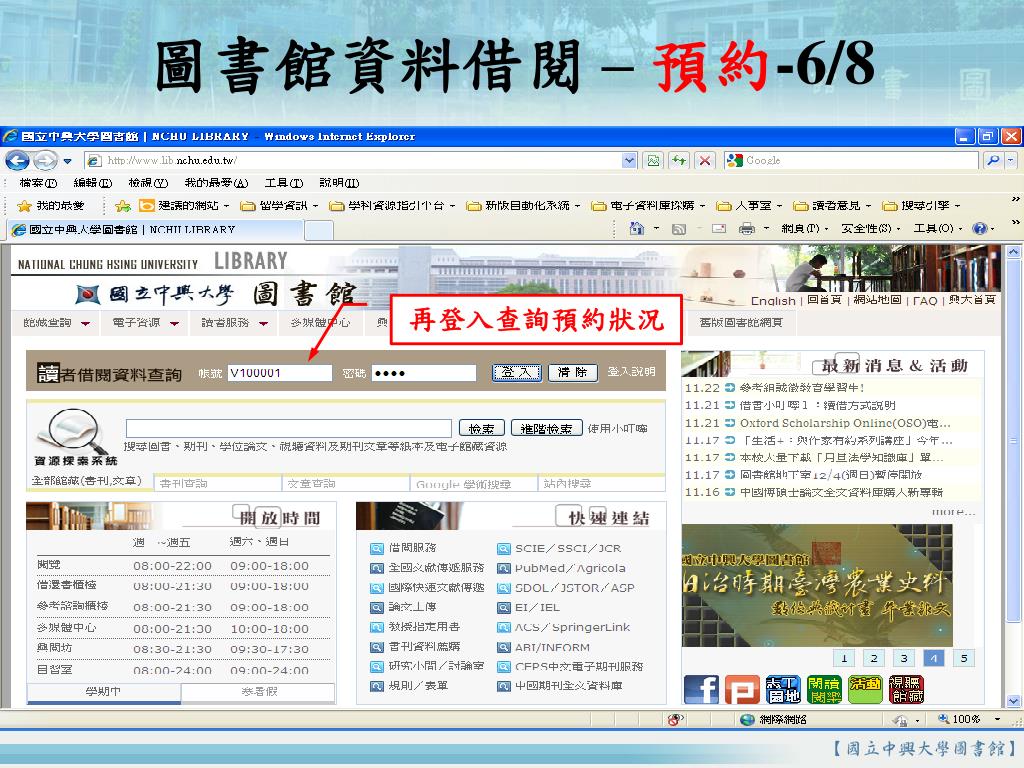Open the 檔案(F) menu

tap(39, 183)
